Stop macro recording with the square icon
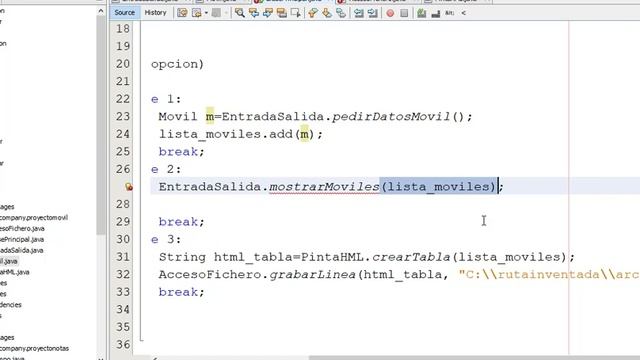 [x=404, y=13]
